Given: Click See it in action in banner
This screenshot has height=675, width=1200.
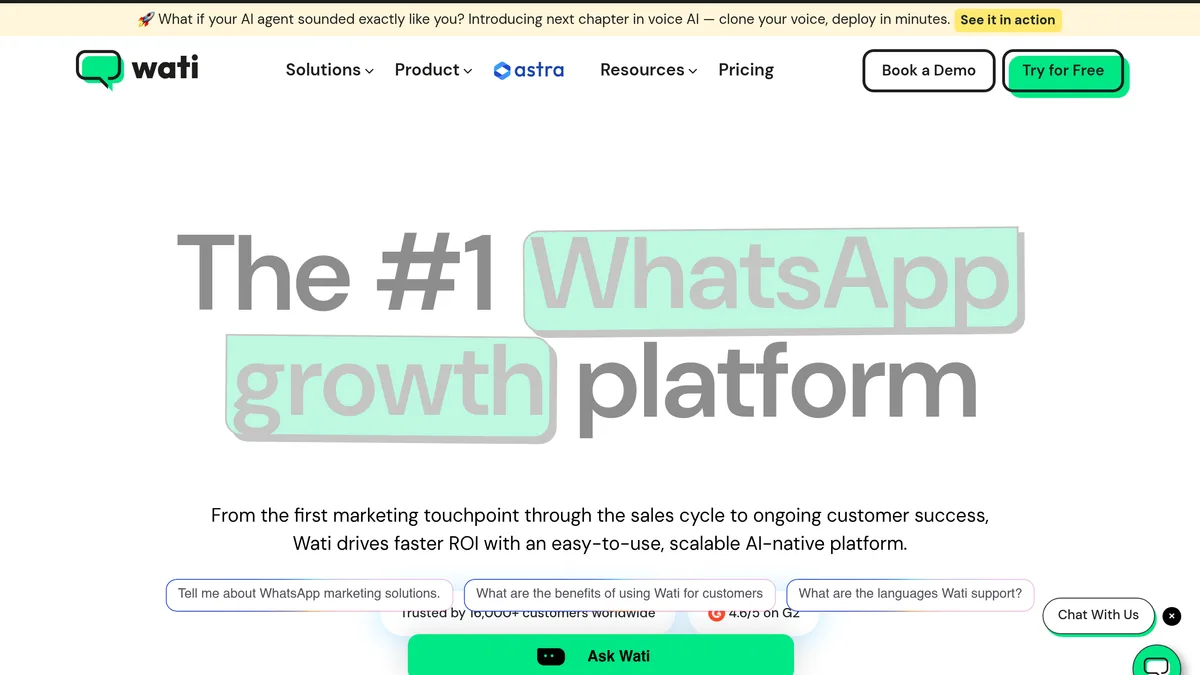Looking at the screenshot, I should pos(1007,19).
